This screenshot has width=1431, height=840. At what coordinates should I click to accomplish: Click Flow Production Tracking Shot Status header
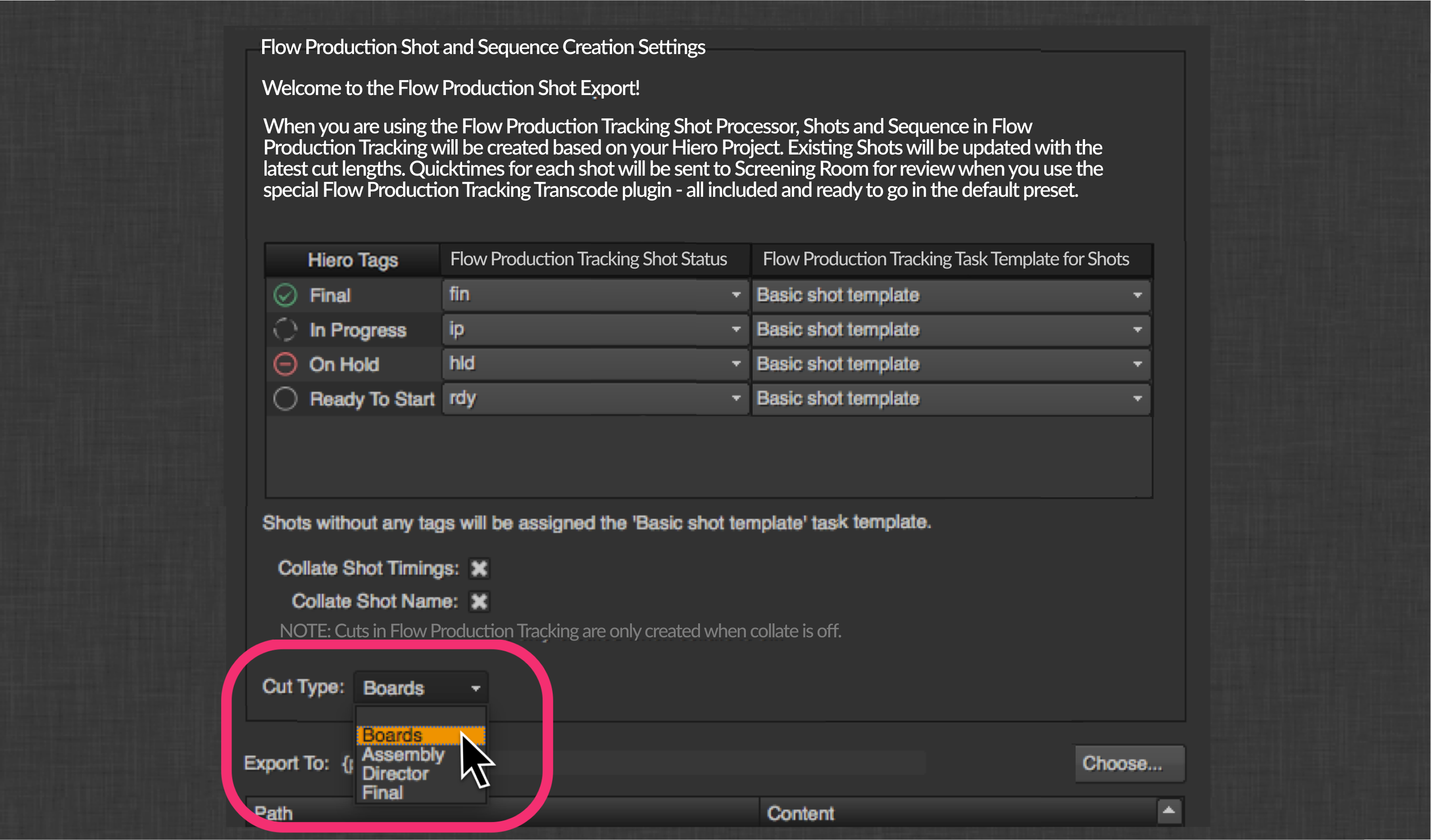[595, 259]
